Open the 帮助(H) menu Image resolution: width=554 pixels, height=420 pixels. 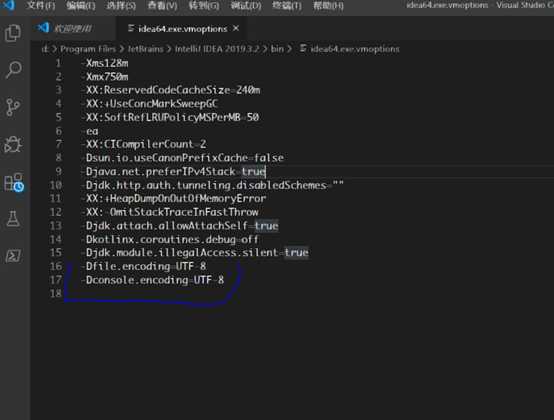coord(329,6)
